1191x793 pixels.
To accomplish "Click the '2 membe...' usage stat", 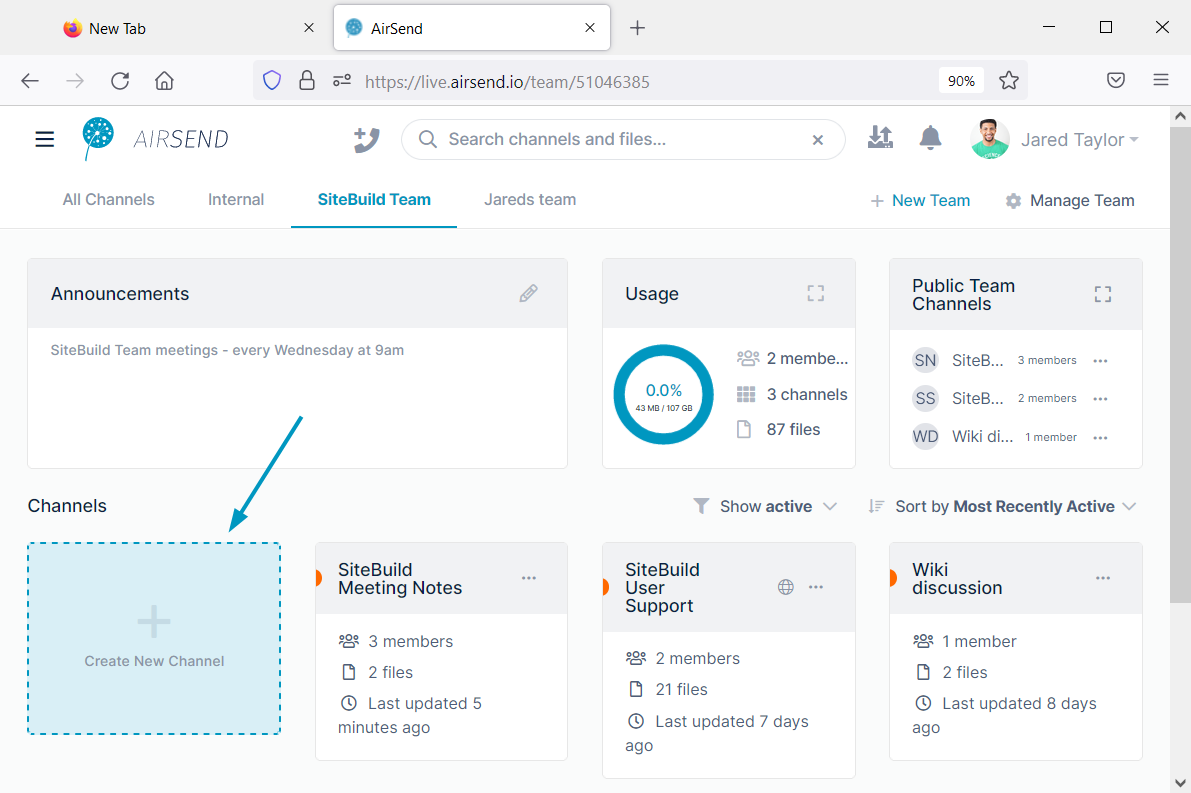I will (x=807, y=359).
